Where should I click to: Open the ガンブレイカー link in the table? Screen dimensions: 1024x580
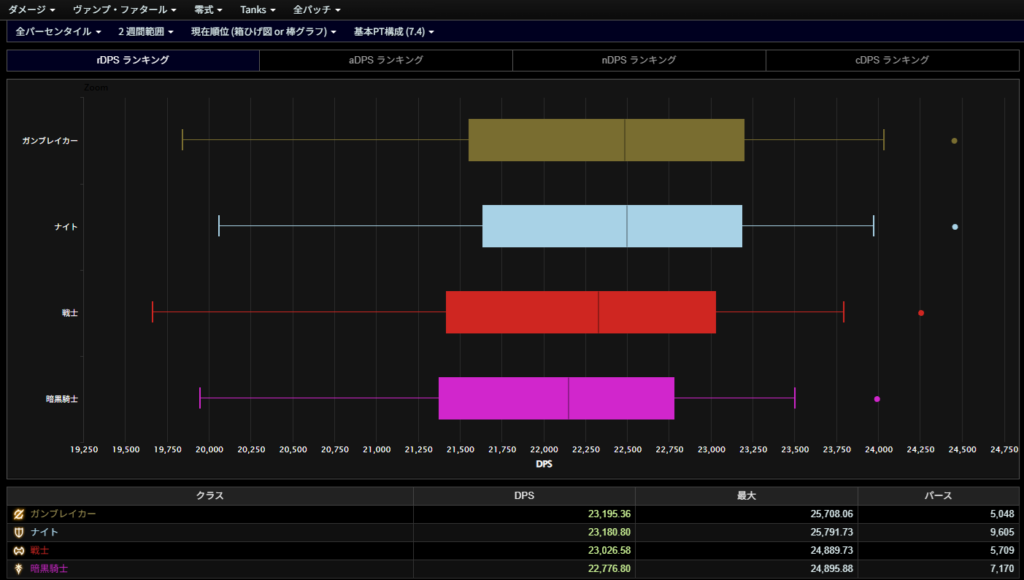pyautogui.click(x=63, y=514)
